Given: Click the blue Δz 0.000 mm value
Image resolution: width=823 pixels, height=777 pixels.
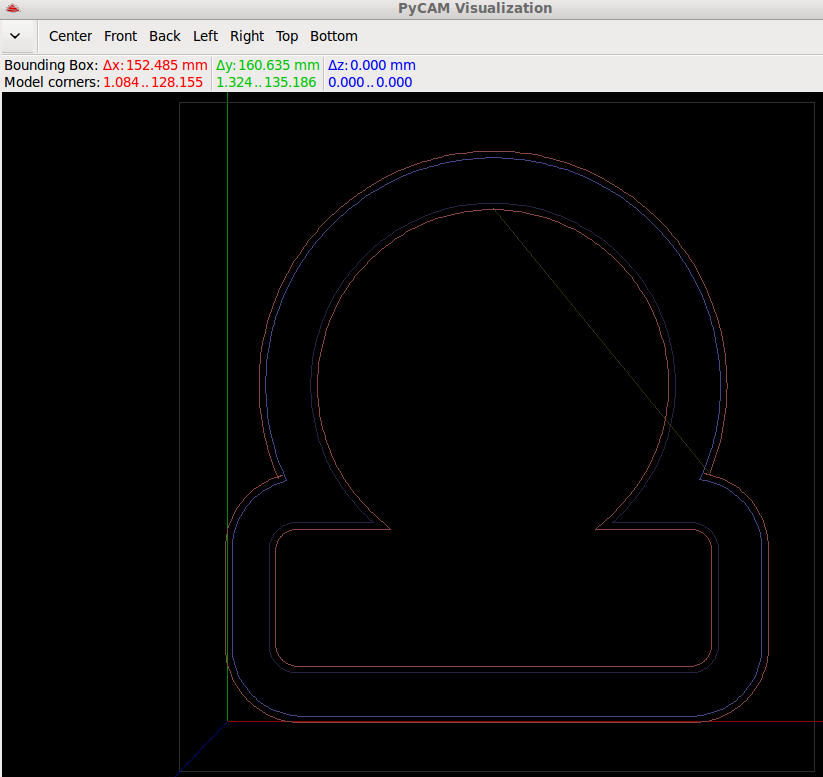Looking at the screenshot, I should (x=371, y=65).
